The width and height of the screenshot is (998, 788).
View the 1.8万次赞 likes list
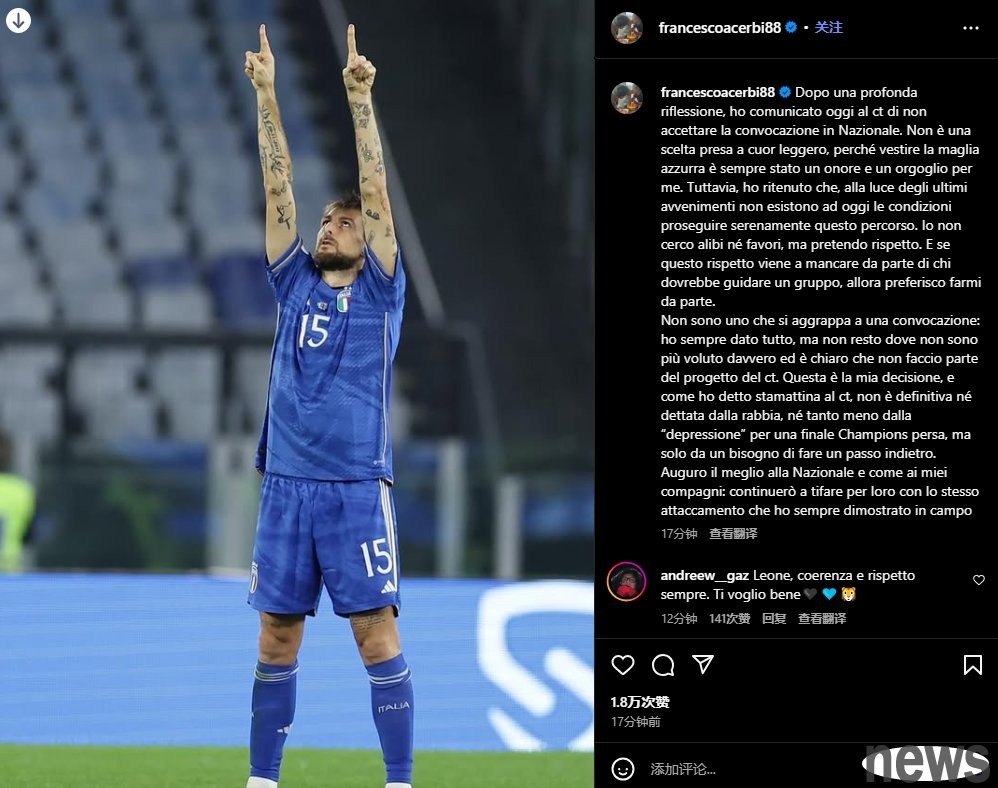[640, 702]
